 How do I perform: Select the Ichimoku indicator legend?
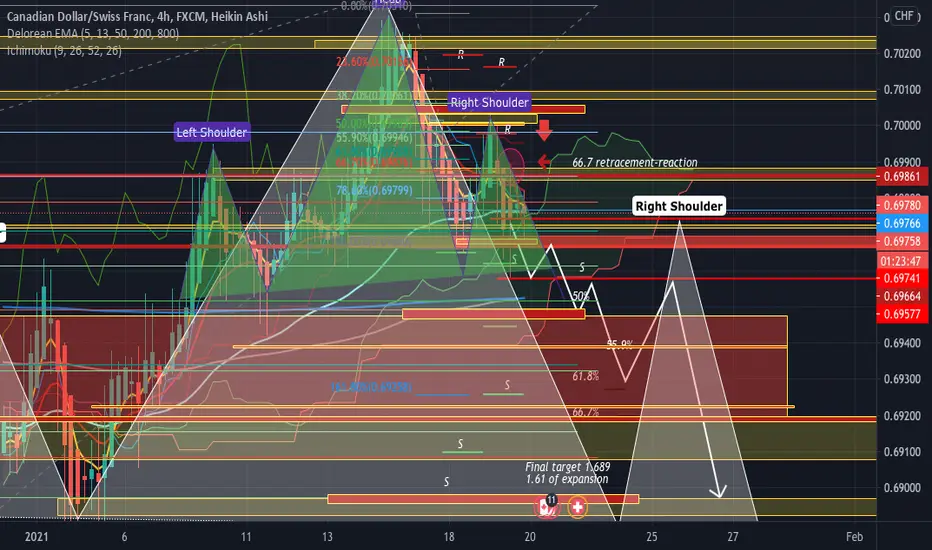pyautogui.click(x=64, y=51)
